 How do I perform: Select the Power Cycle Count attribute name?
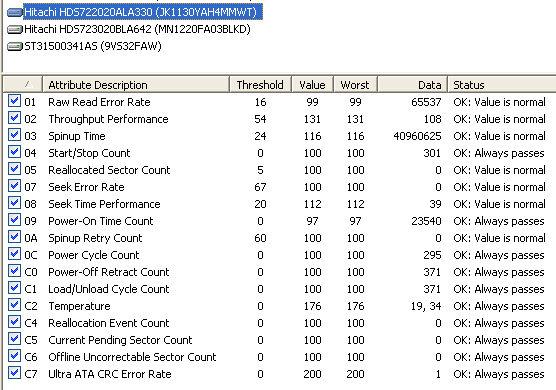point(94,255)
